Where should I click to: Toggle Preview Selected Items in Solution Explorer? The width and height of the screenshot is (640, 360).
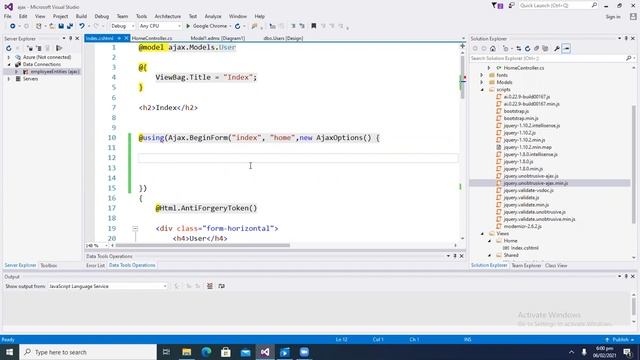566,49
